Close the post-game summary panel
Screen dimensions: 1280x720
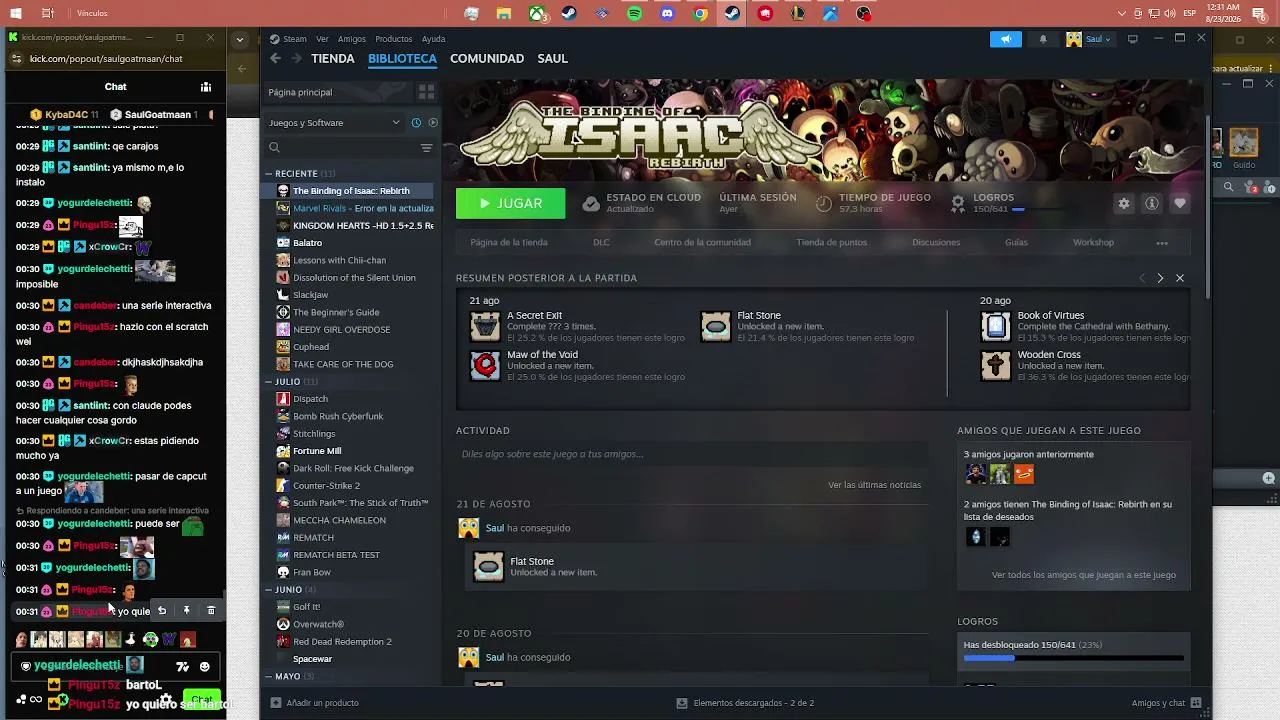click(x=1180, y=278)
